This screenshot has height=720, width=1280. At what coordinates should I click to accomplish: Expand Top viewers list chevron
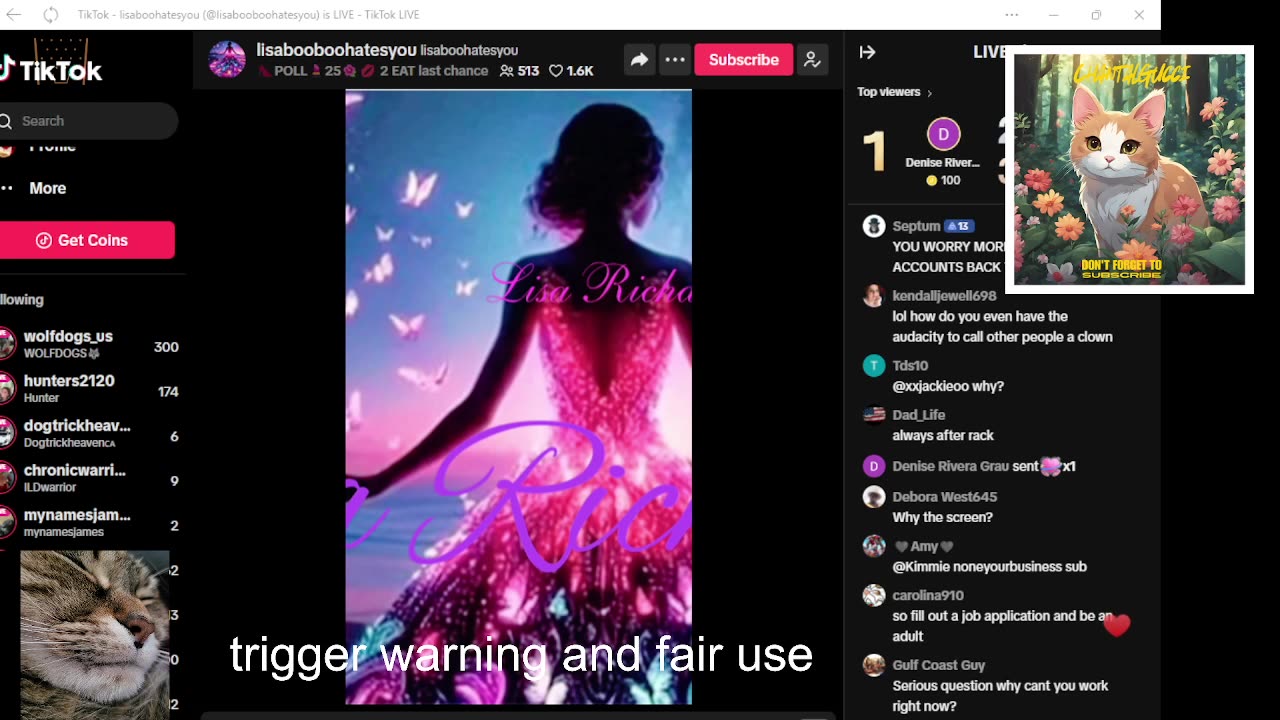(x=929, y=93)
